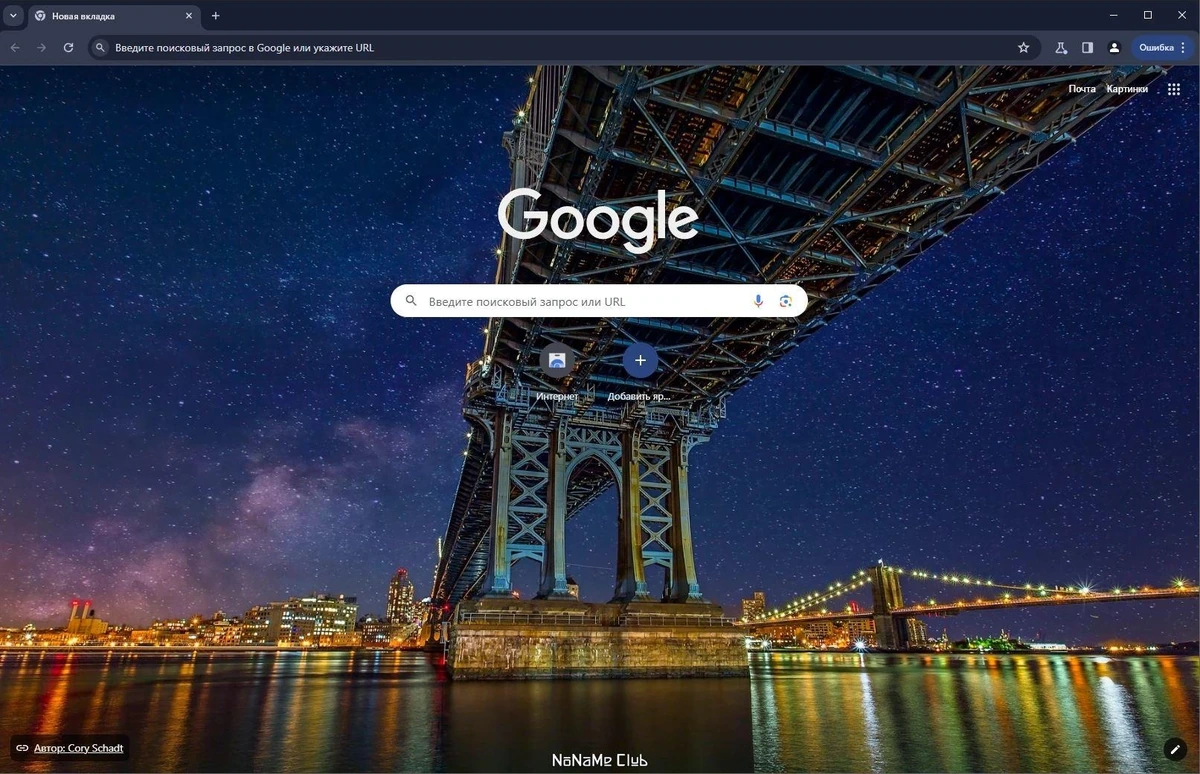1200x774 pixels.
Task: Open the Картинки link
Action: [x=1127, y=89]
